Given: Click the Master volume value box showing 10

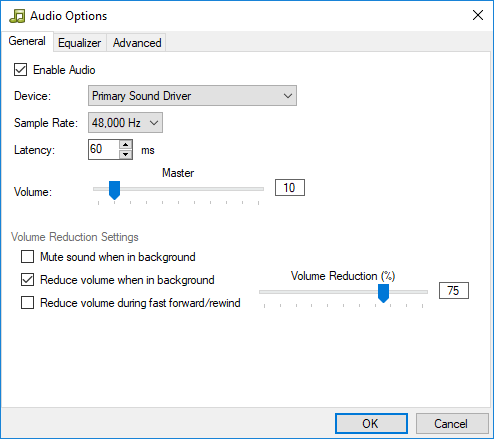Looking at the screenshot, I should 290,188.
